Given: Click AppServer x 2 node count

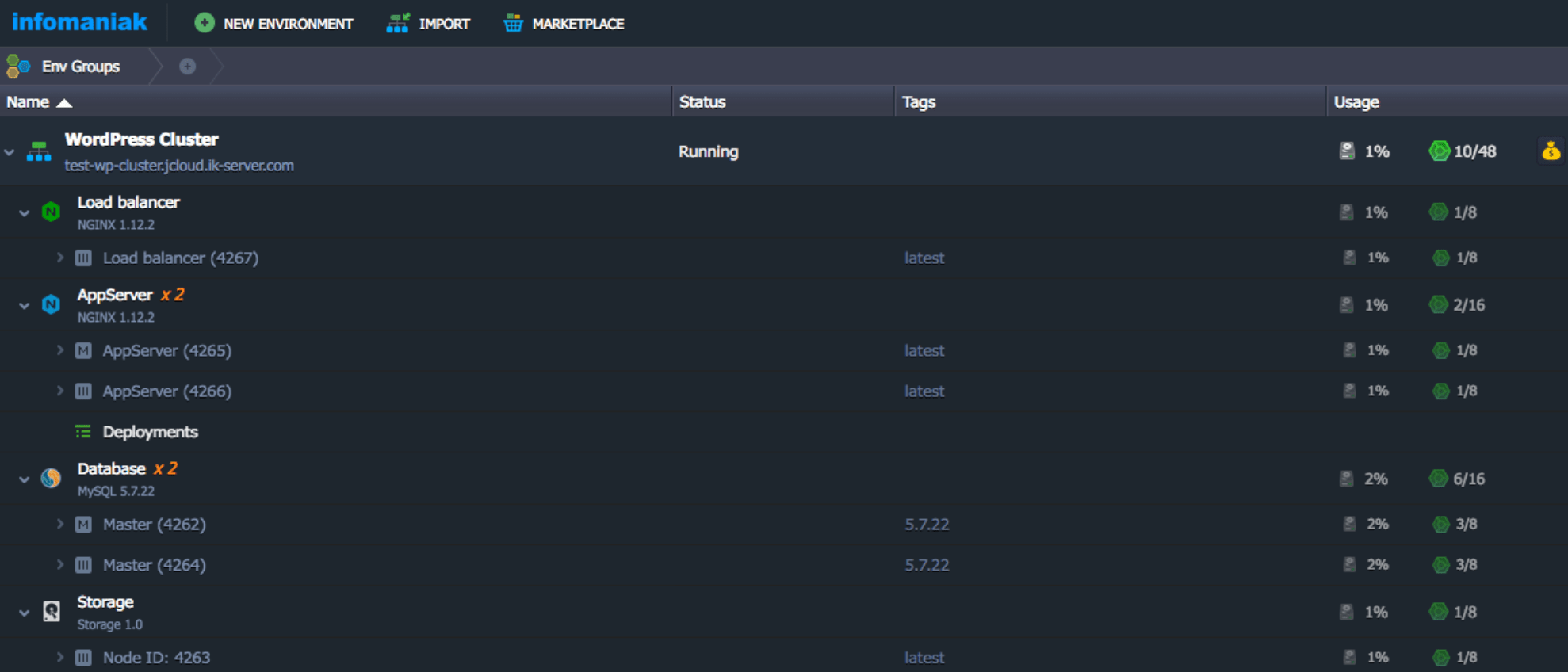Looking at the screenshot, I should [172, 295].
